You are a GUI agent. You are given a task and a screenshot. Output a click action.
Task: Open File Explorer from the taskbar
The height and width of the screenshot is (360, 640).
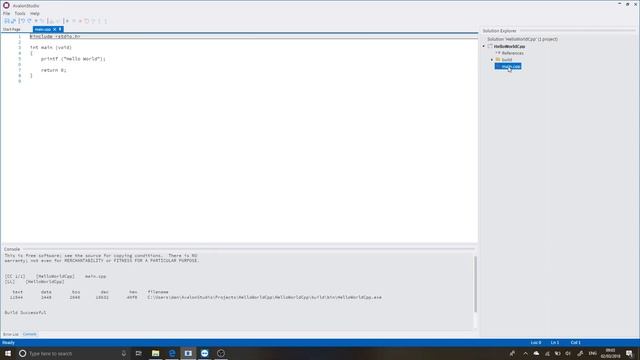click(156, 353)
